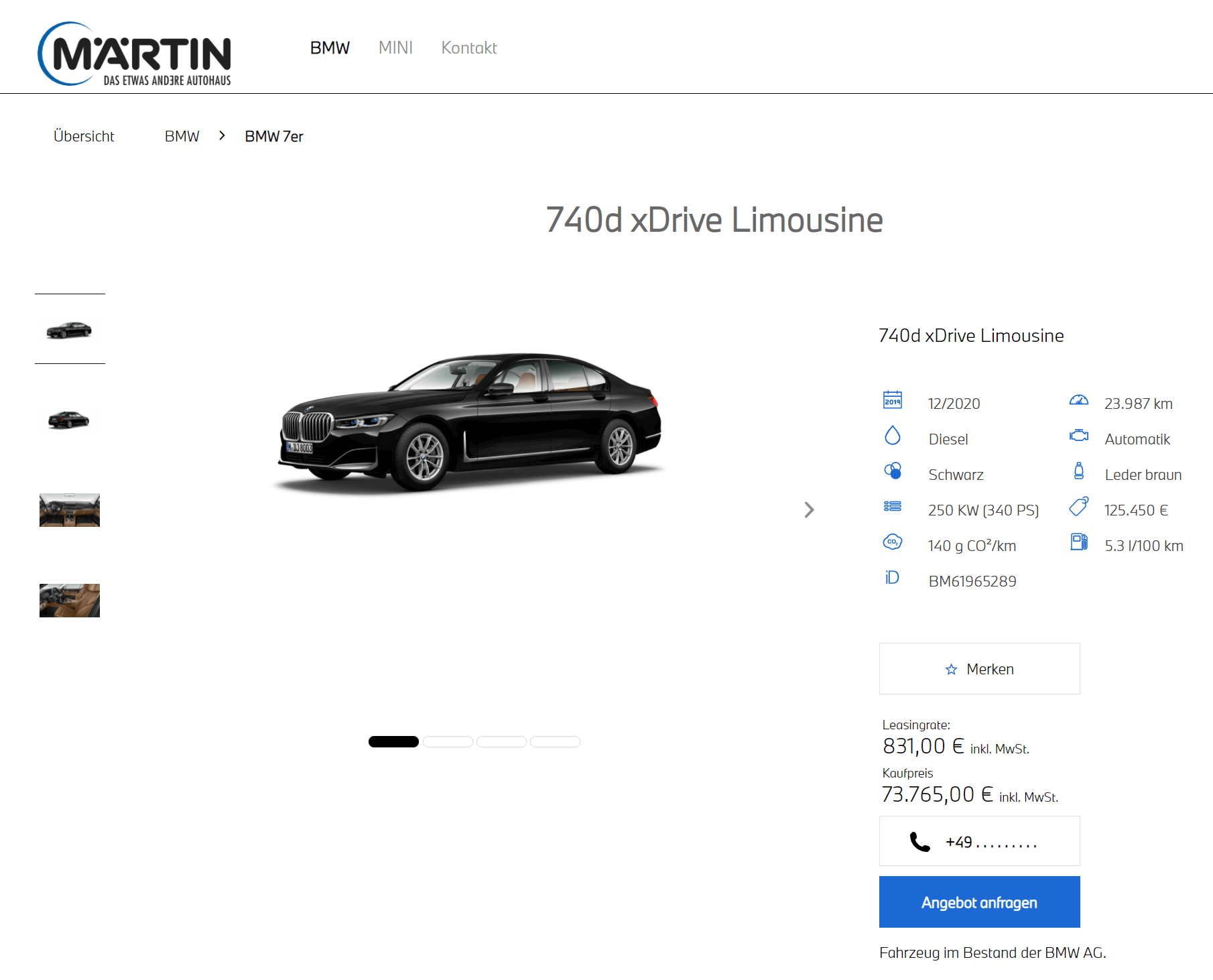Click the calendar registration date icon
Image resolution: width=1213 pixels, height=980 pixels.
pos(893,400)
